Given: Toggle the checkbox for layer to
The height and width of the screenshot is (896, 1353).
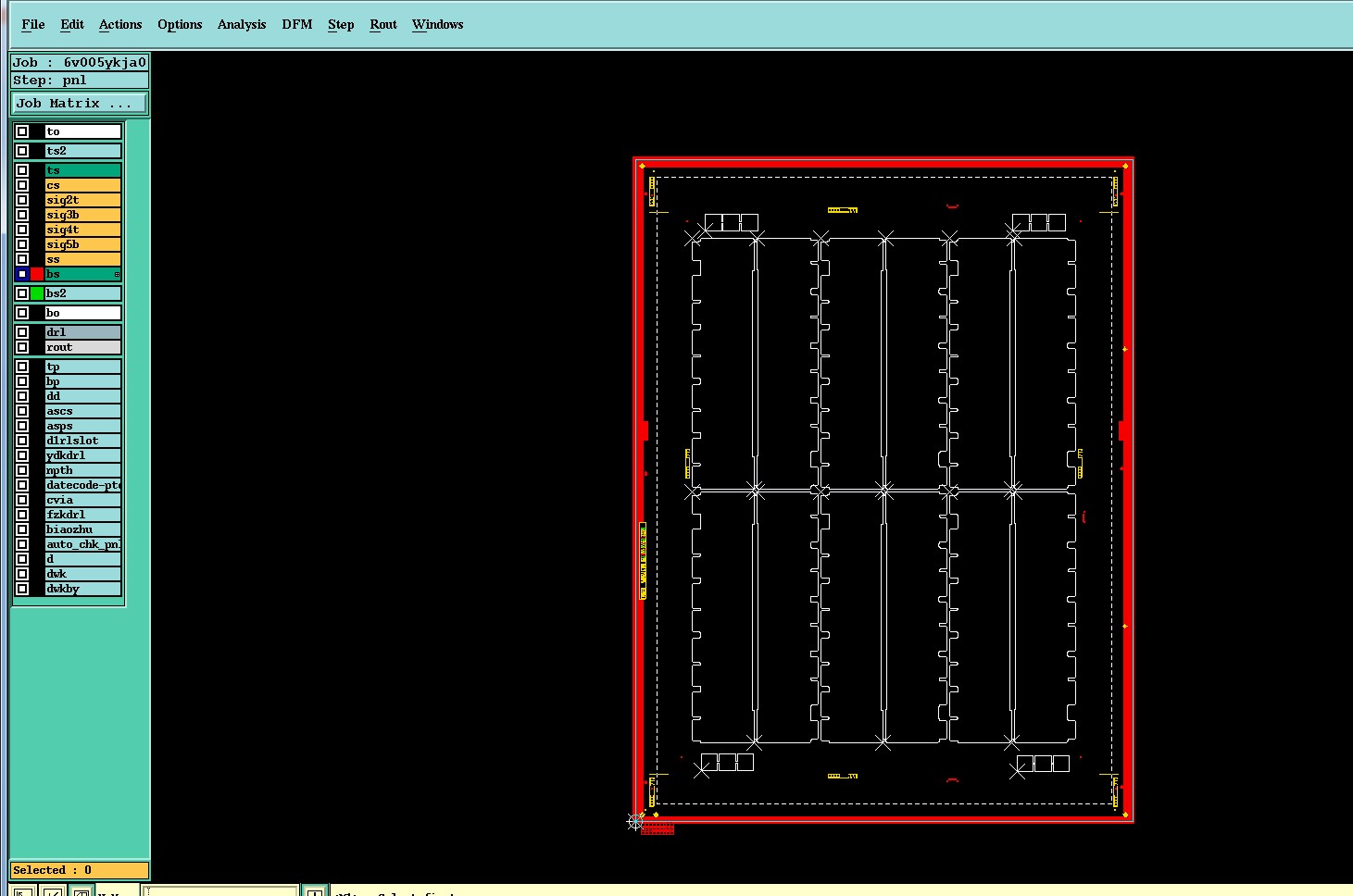Looking at the screenshot, I should click(22, 131).
